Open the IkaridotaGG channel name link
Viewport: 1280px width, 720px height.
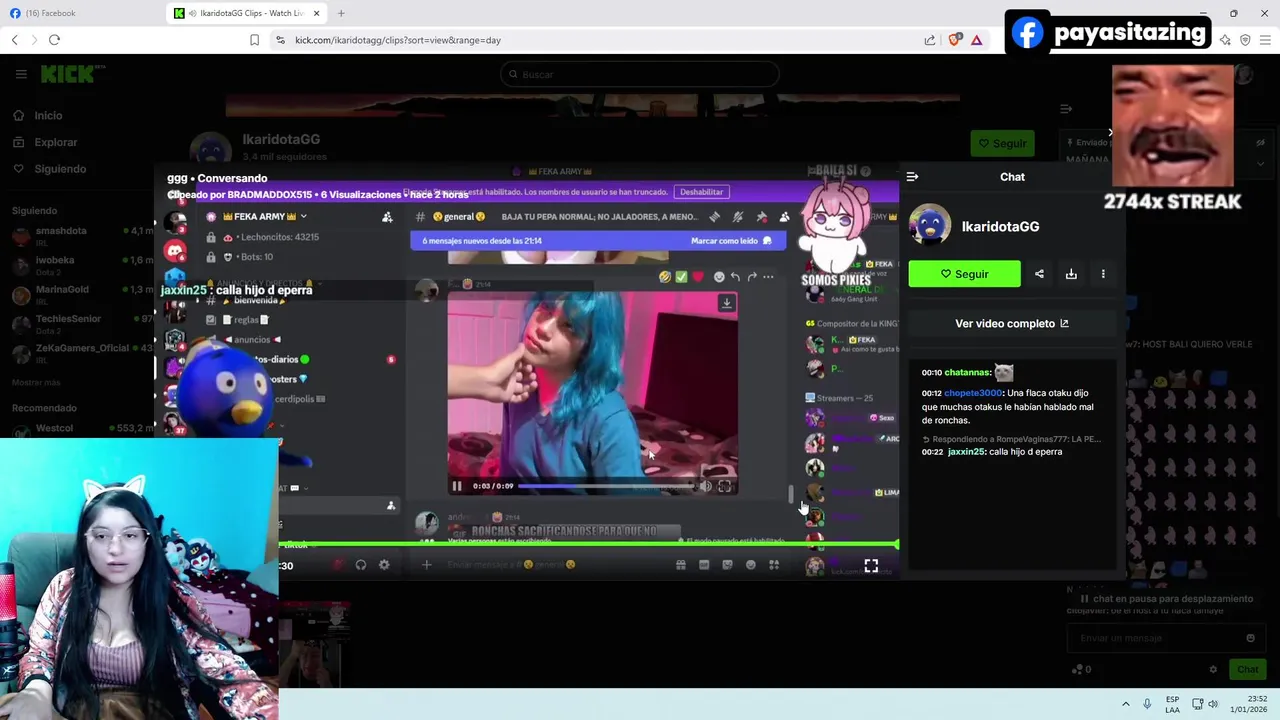point(1000,226)
